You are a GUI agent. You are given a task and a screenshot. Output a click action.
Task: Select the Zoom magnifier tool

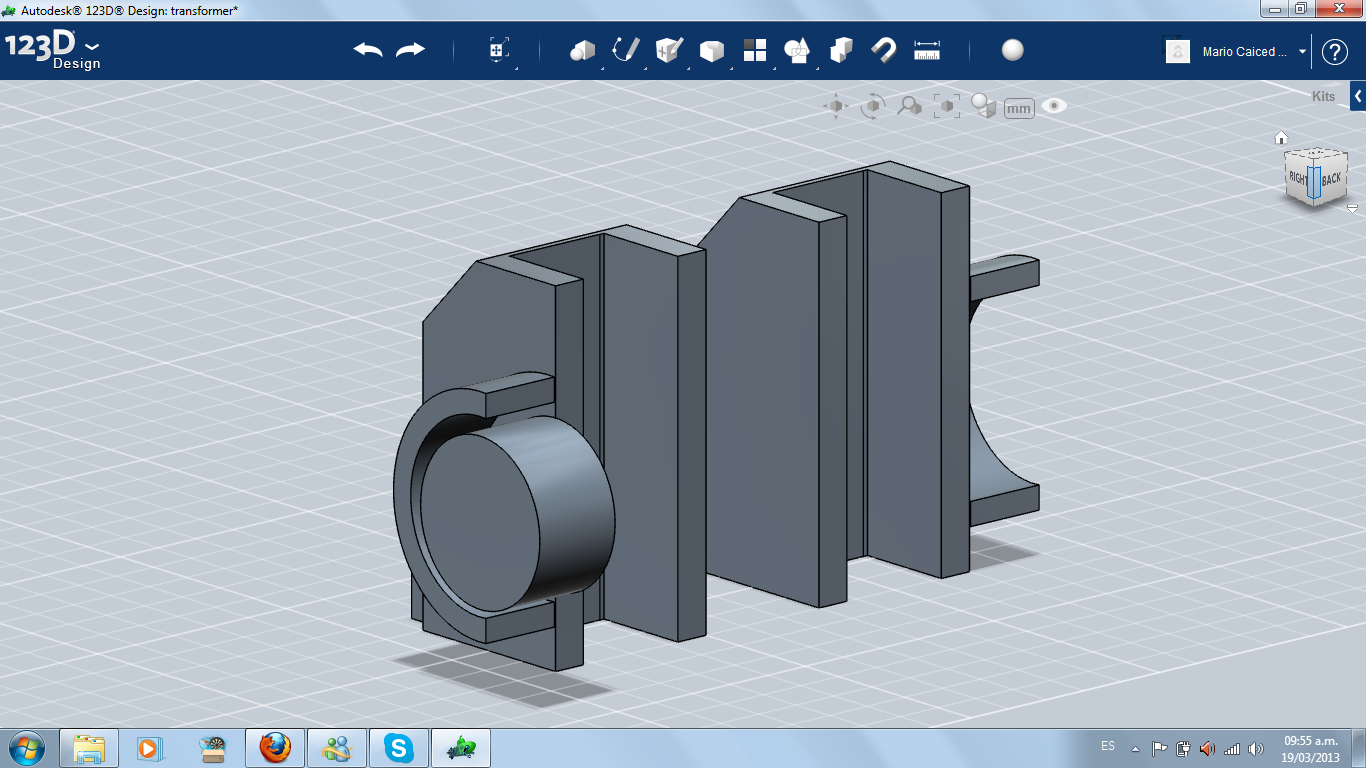(909, 106)
